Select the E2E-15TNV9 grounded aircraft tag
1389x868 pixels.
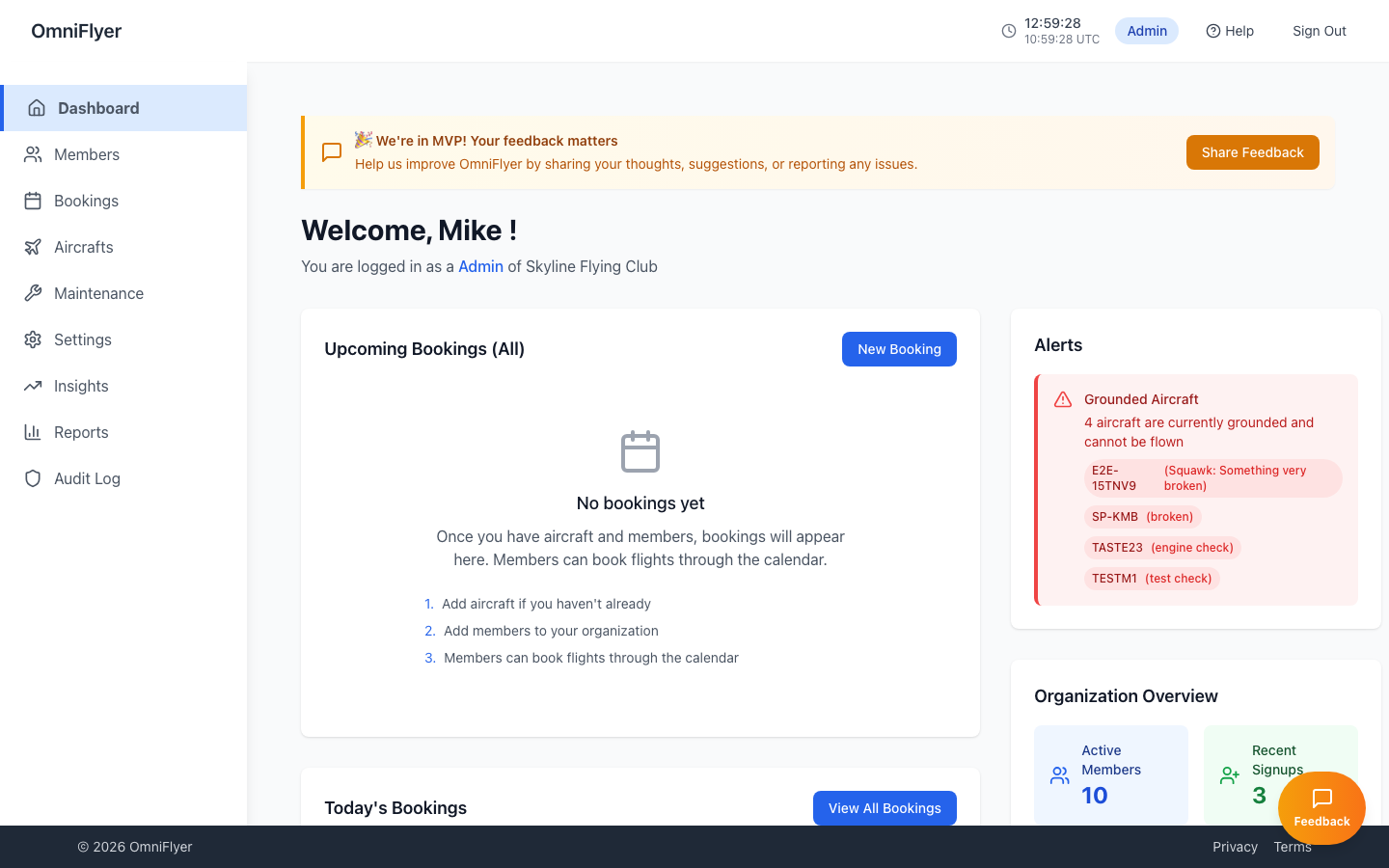1213,478
